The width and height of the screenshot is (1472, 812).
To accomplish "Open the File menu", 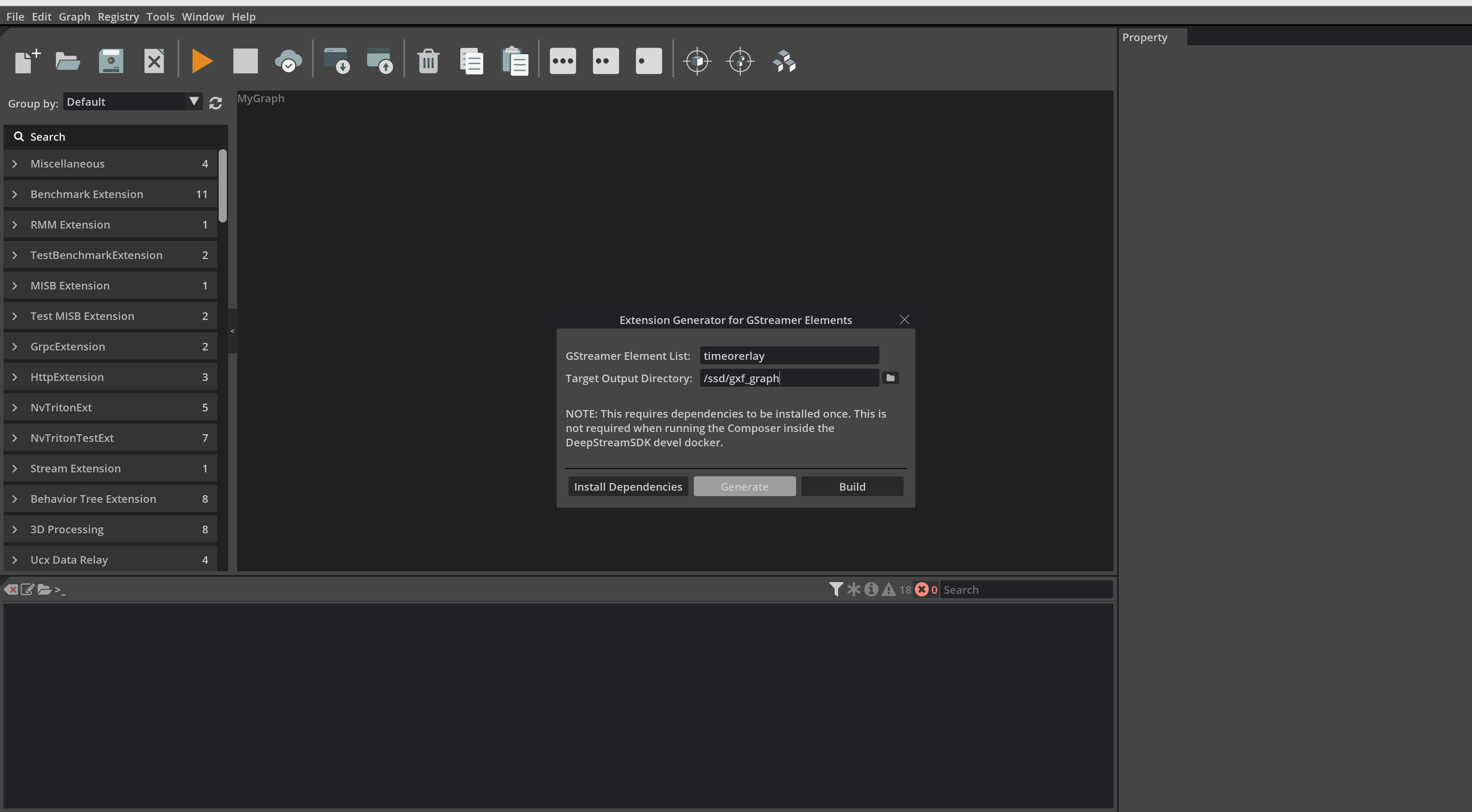I will tap(15, 17).
